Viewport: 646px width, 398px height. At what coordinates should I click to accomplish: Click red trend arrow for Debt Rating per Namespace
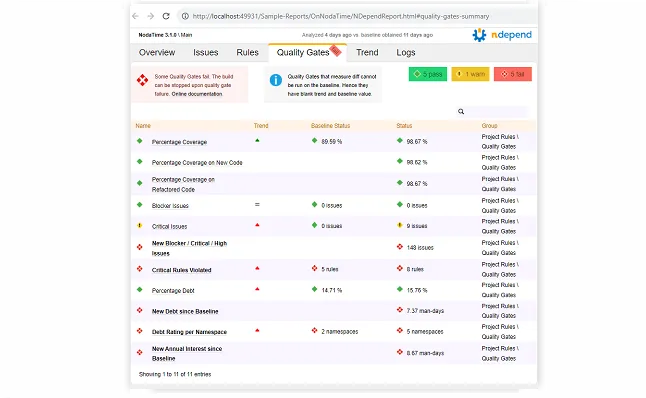tap(257, 330)
